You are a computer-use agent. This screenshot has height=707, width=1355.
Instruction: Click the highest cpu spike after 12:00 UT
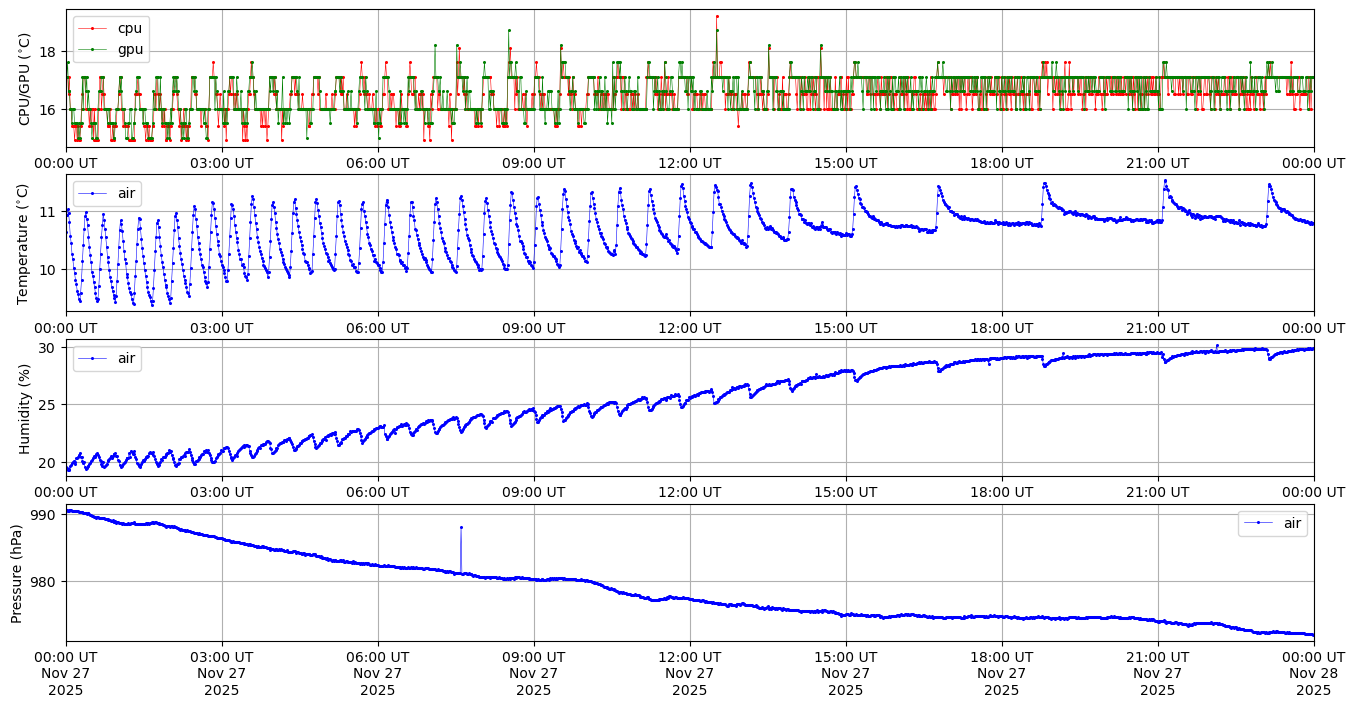coord(717,16)
